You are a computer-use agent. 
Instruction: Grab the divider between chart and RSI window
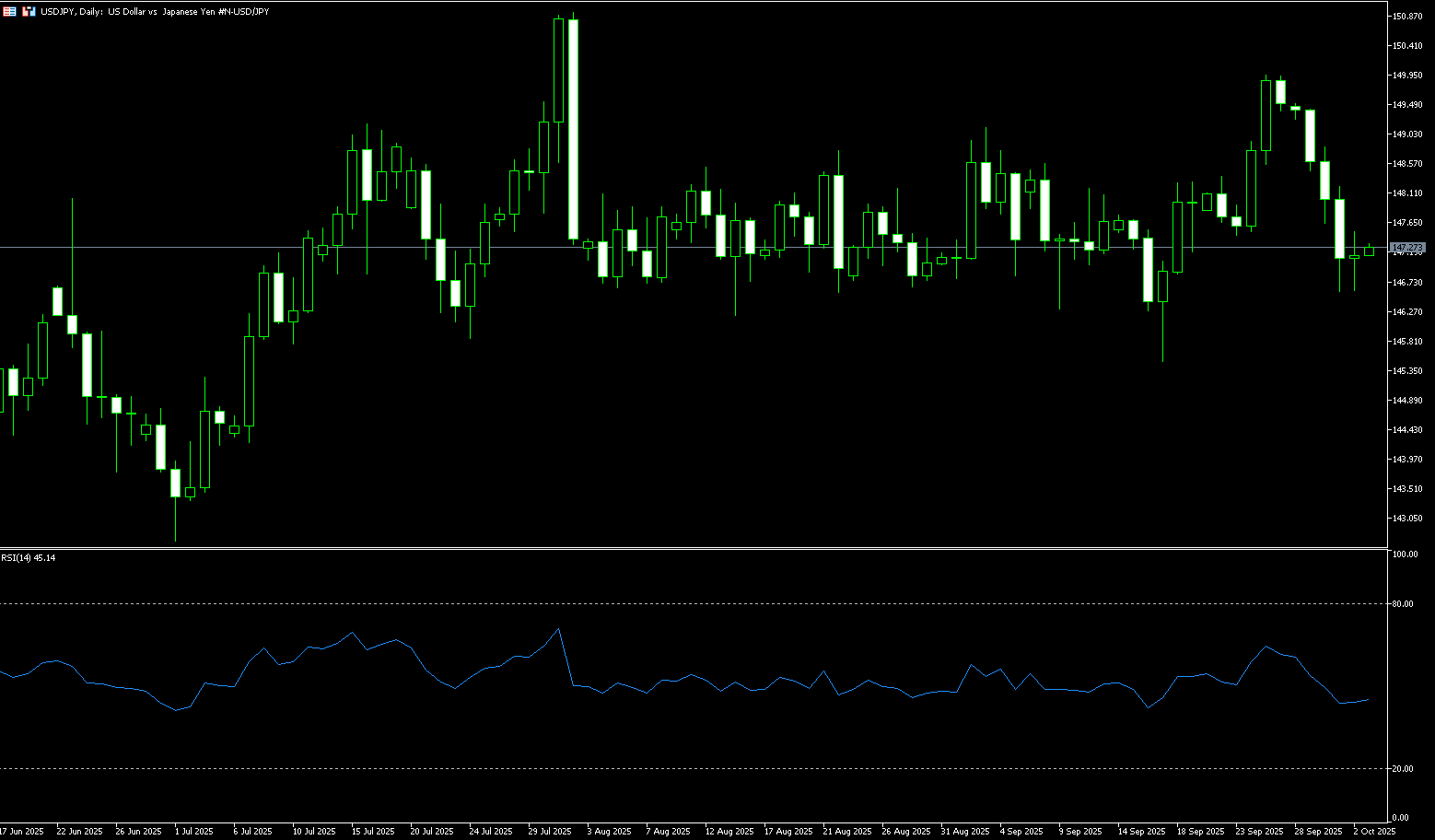point(691,548)
